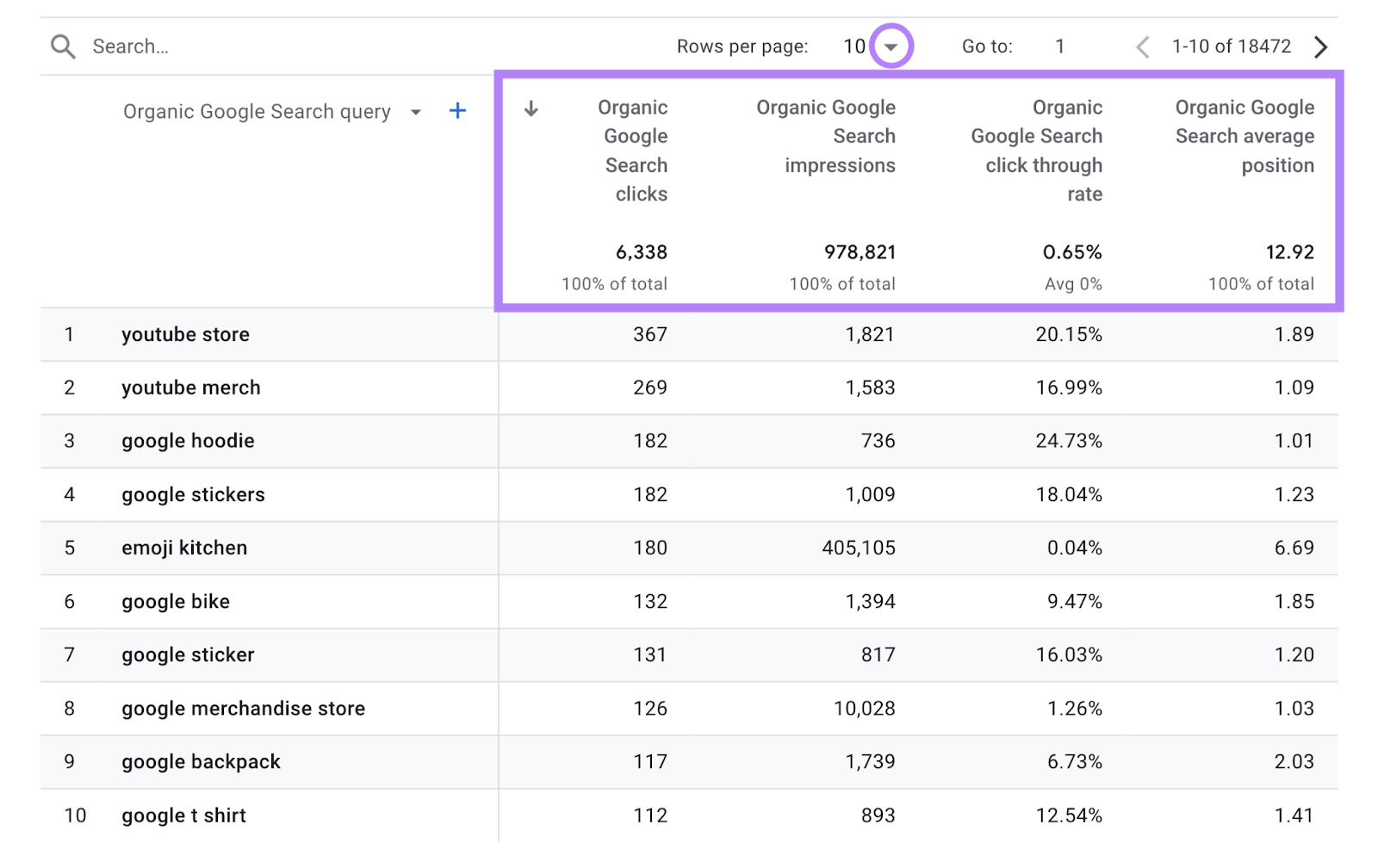The image size is (1378, 868).
Task: Select the youtube store query
Action: (184, 334)
